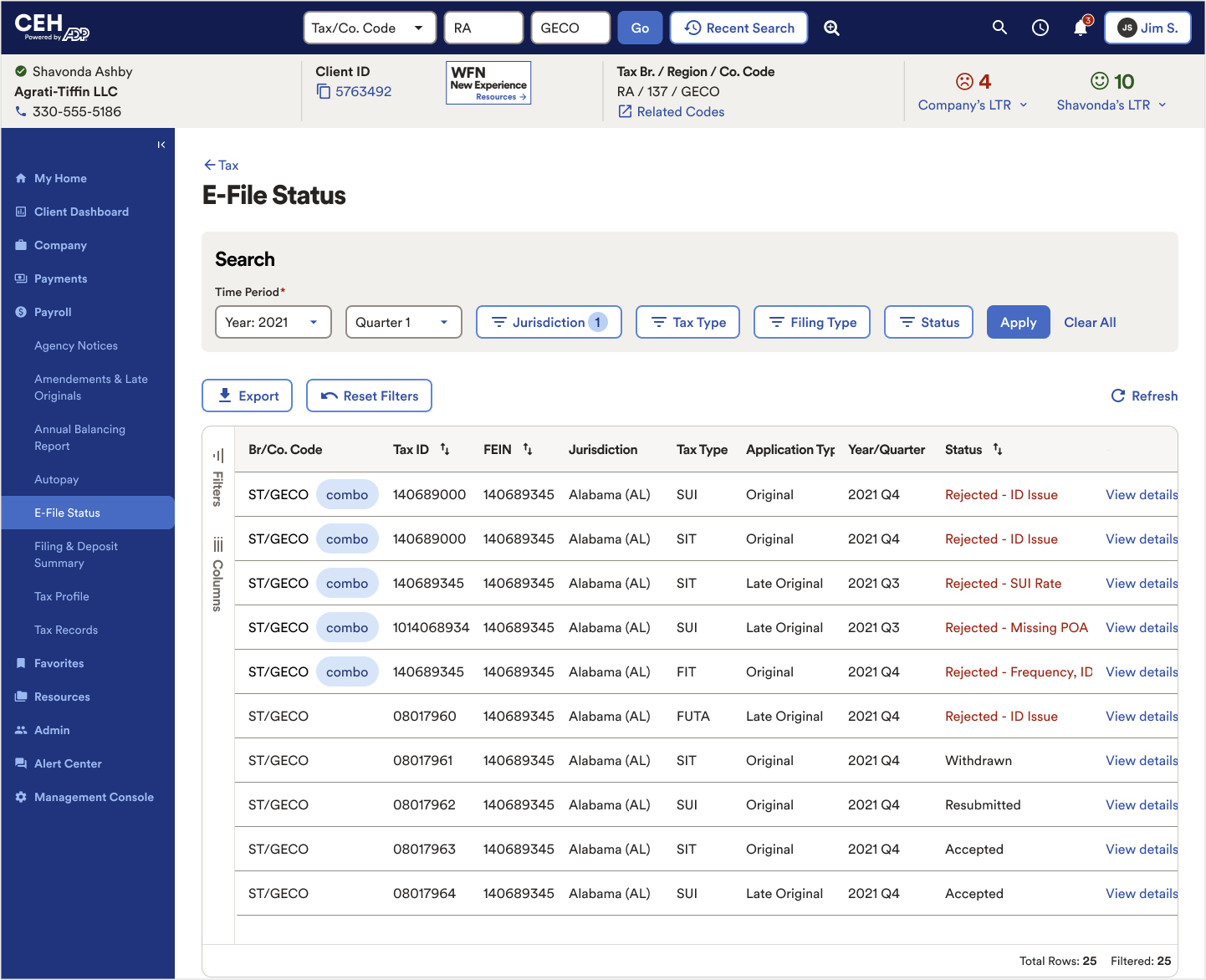Screen dimensions: 1206x980
Task: Collapse the left navigation sidebar
Action: [161, 144]
